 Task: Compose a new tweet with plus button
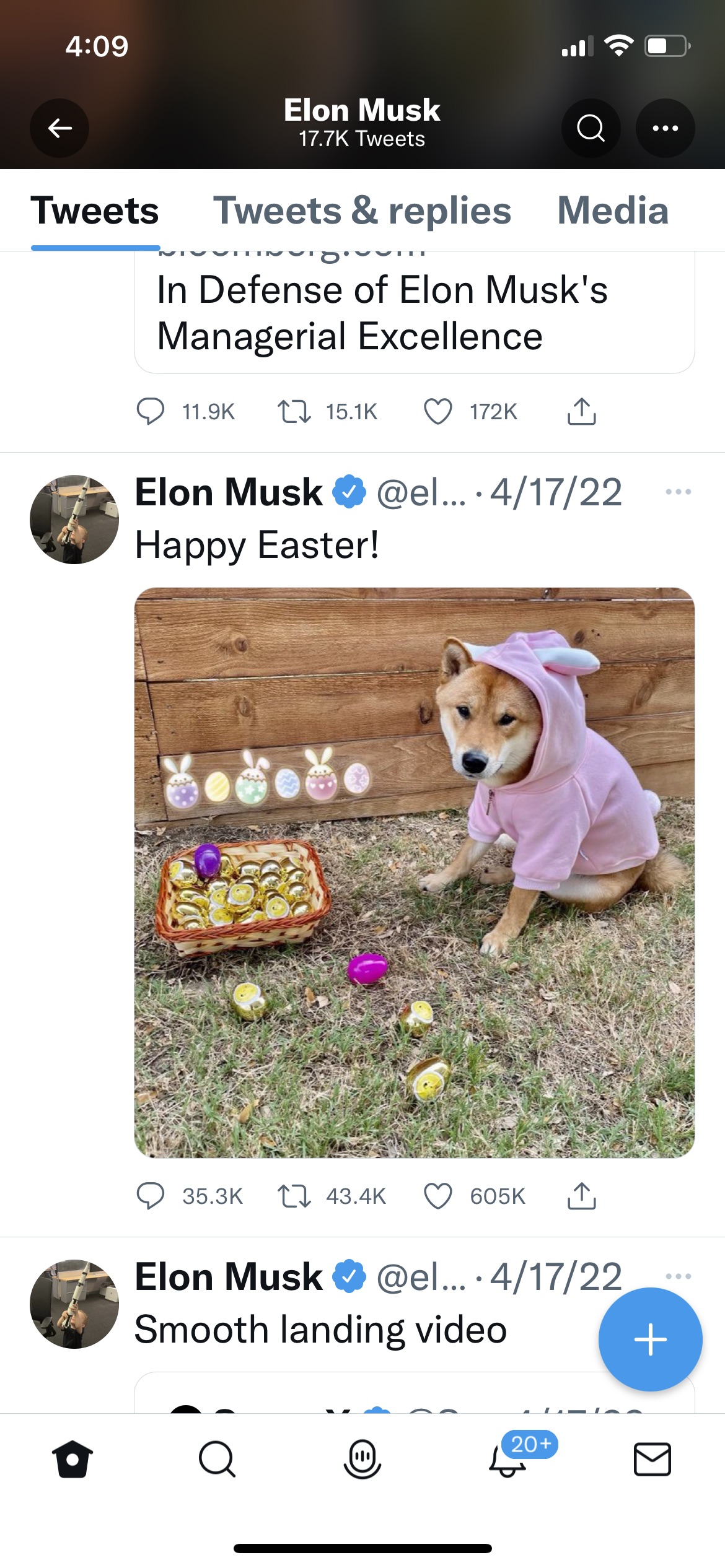pyautogui.click(x=650, y=1339)
